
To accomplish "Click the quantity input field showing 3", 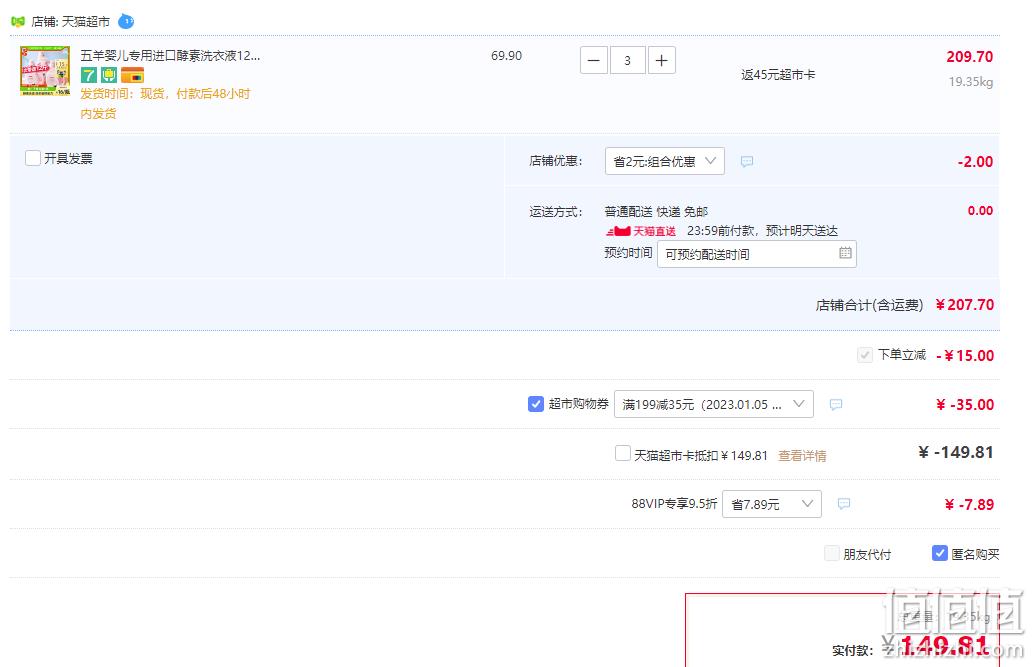I will click(x=627, y=61).
